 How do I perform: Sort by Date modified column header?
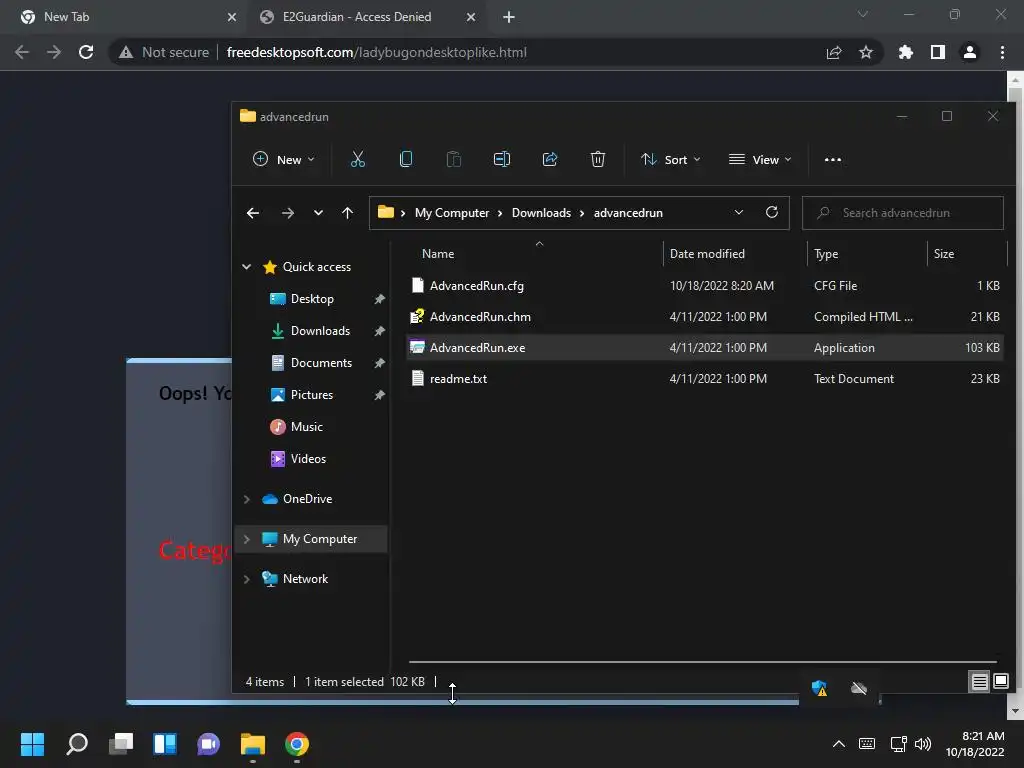pos(735,254)
